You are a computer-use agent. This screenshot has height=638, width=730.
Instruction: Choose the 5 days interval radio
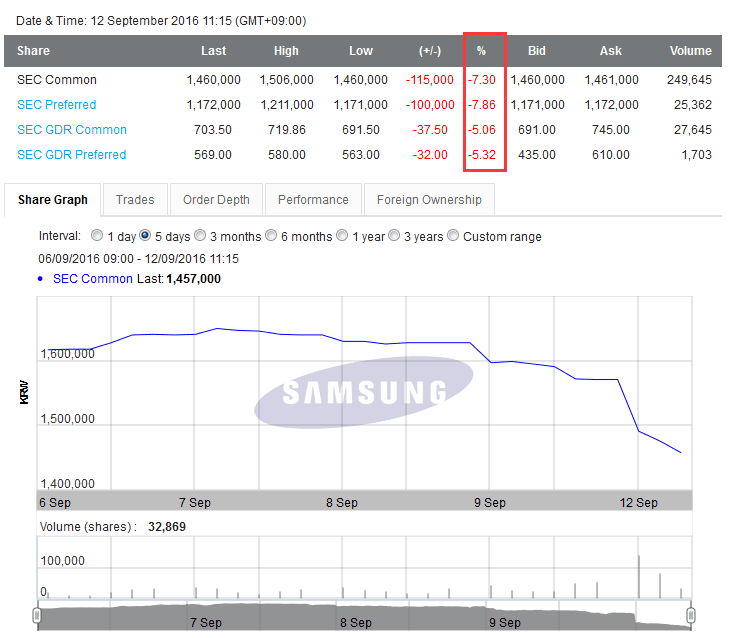pyautogui.click(x=146, y=237)
